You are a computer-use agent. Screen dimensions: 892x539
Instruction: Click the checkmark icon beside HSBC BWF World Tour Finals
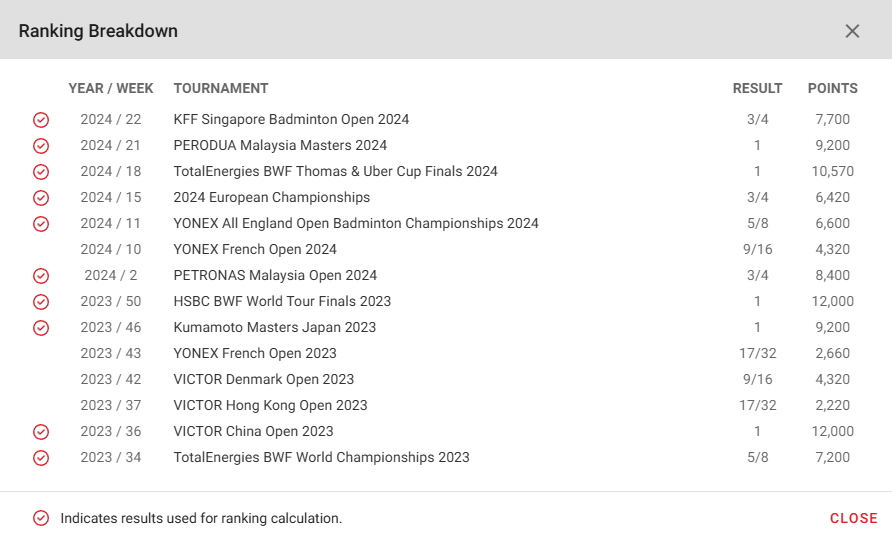point(41,302)
